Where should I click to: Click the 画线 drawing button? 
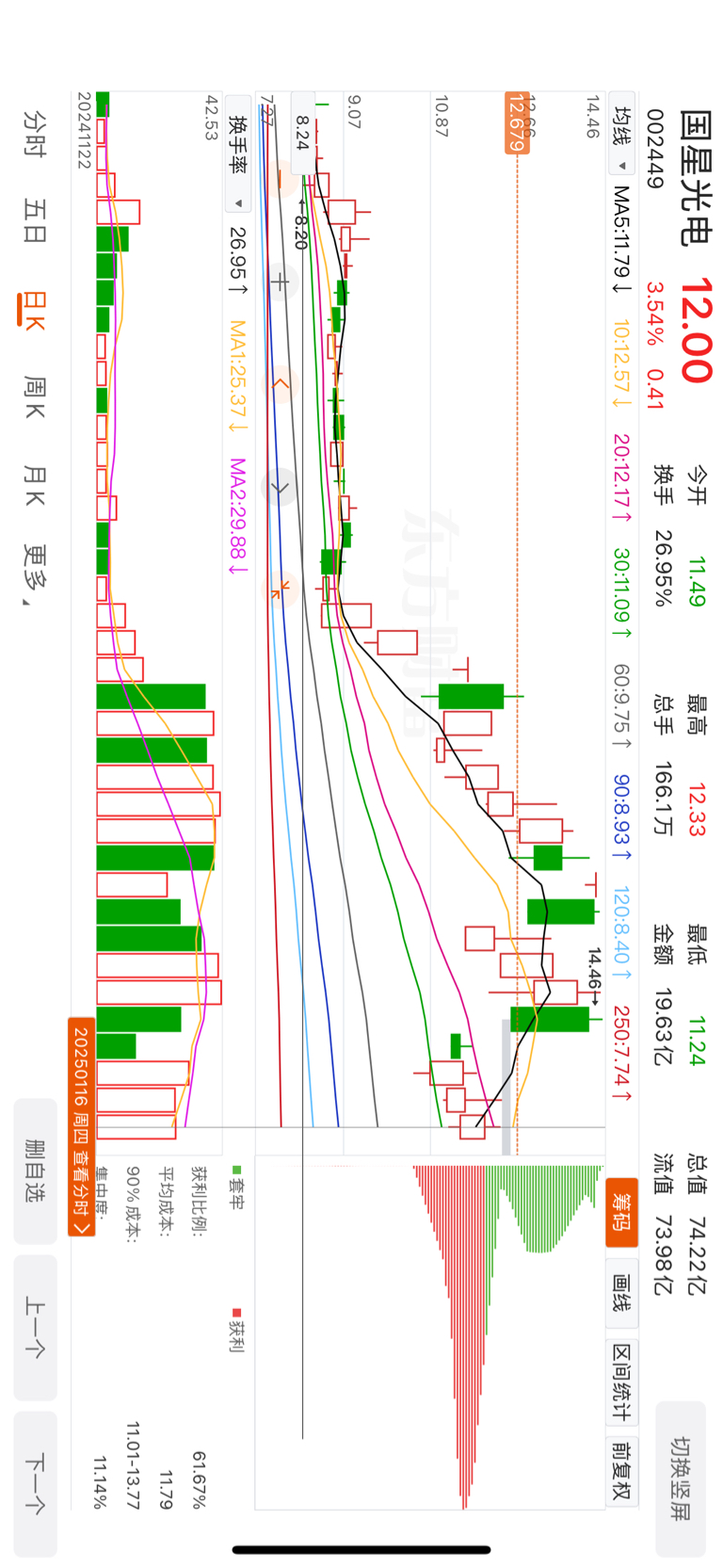click(622, 1294)
